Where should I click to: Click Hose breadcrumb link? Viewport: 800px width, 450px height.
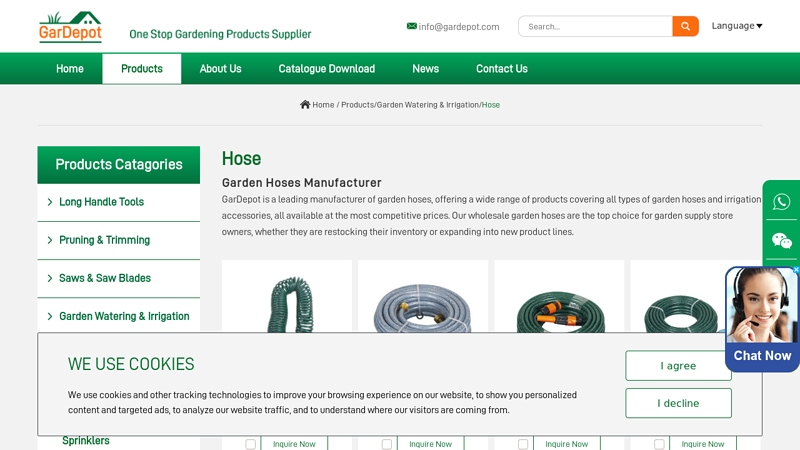[491, 105]
